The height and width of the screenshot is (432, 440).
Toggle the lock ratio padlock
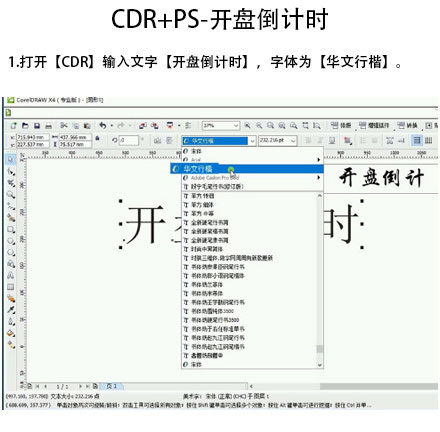click(x=97, y=138)
